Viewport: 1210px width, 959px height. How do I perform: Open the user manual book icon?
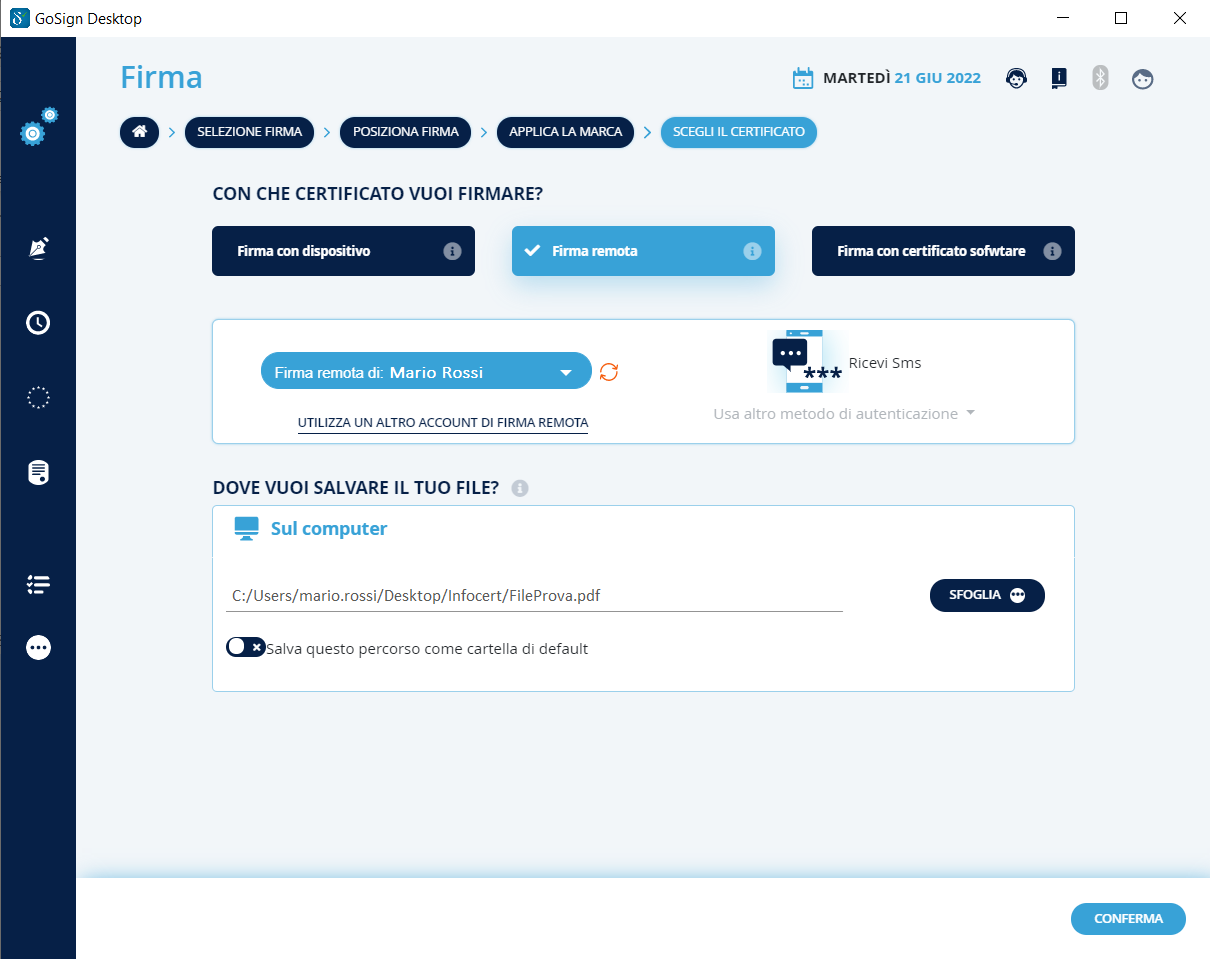pos(1059,78)
